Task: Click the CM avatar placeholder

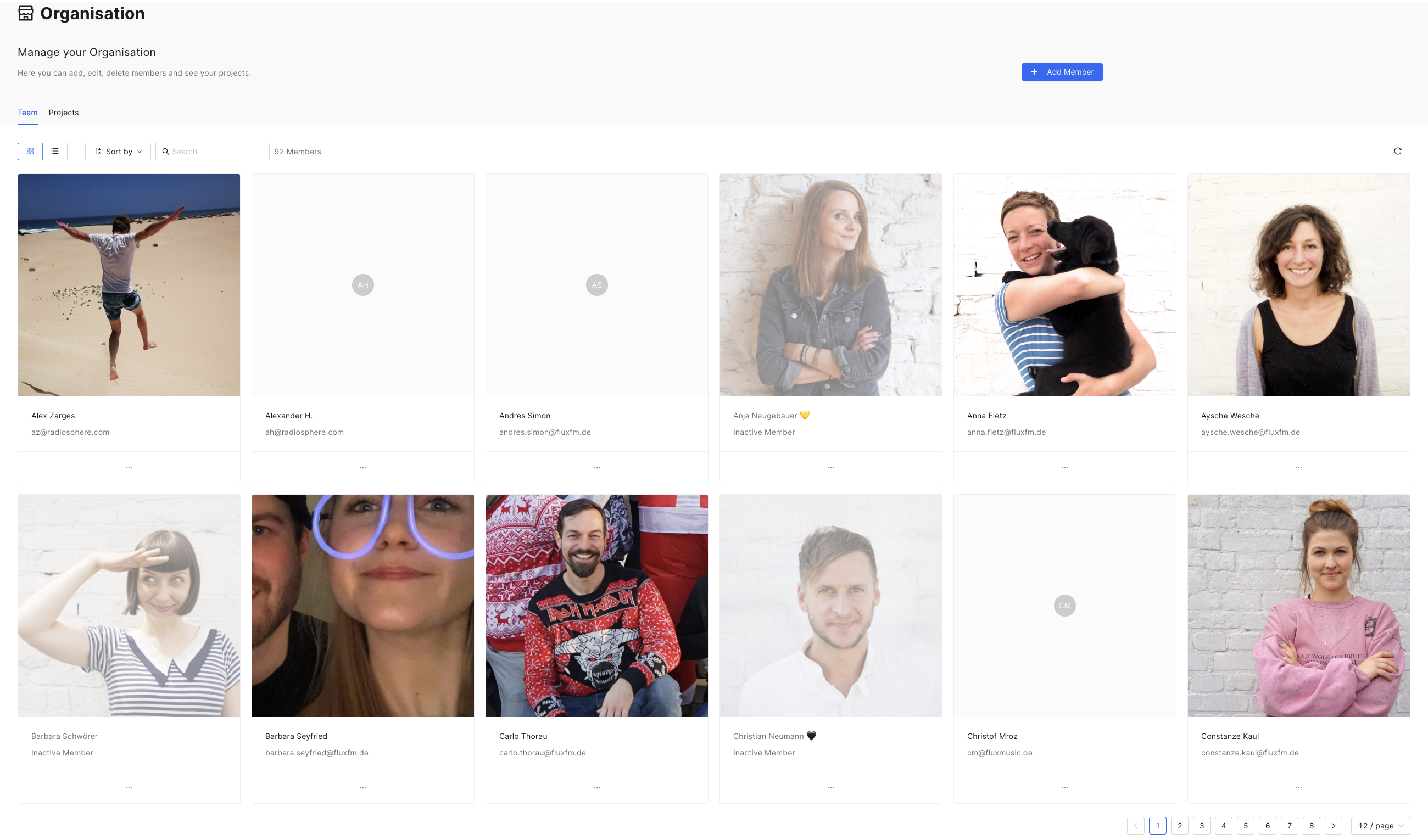Action: pos(1065,606)
